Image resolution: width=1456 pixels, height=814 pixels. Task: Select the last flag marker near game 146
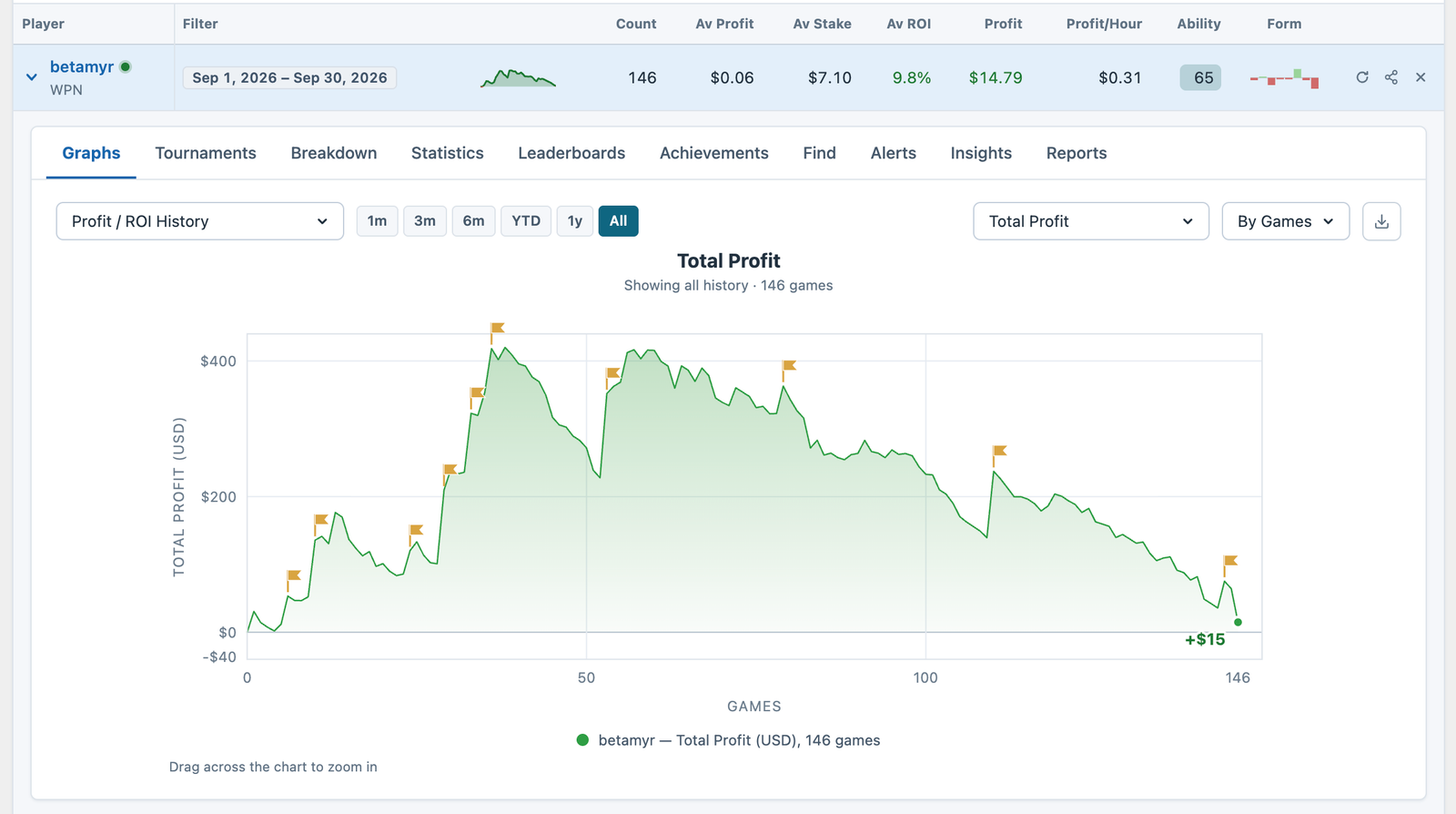(x=1229, y=563)
